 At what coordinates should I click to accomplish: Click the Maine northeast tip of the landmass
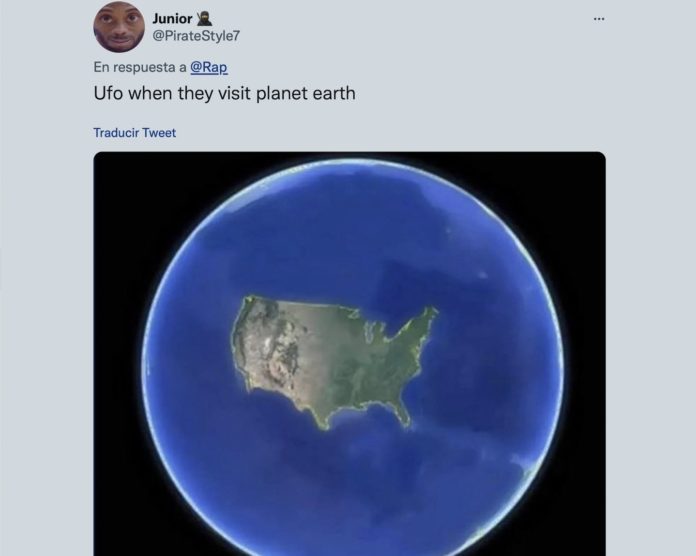(430, 312)
